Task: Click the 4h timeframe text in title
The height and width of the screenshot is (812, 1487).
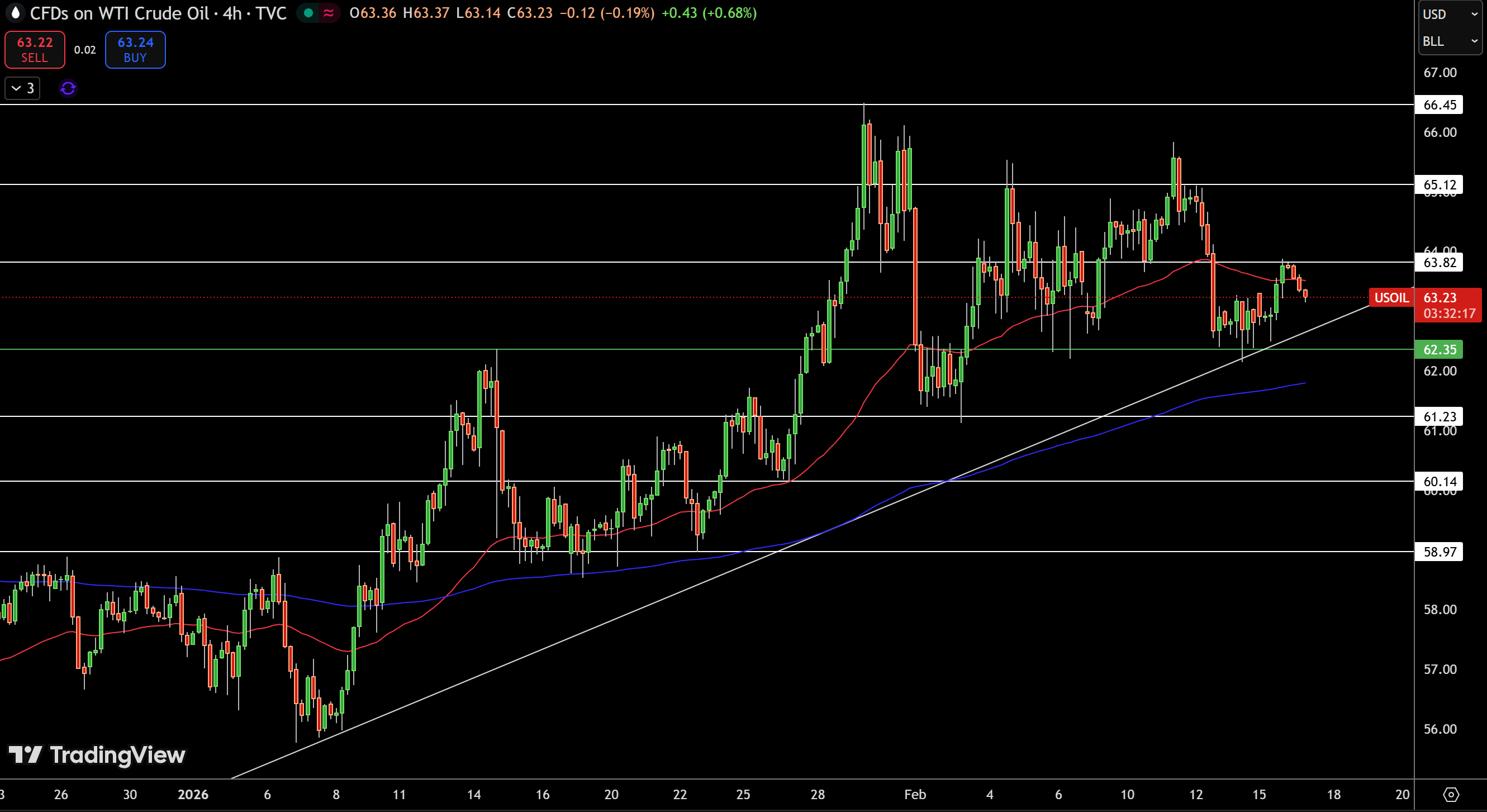Action: [x=232, y=13]
